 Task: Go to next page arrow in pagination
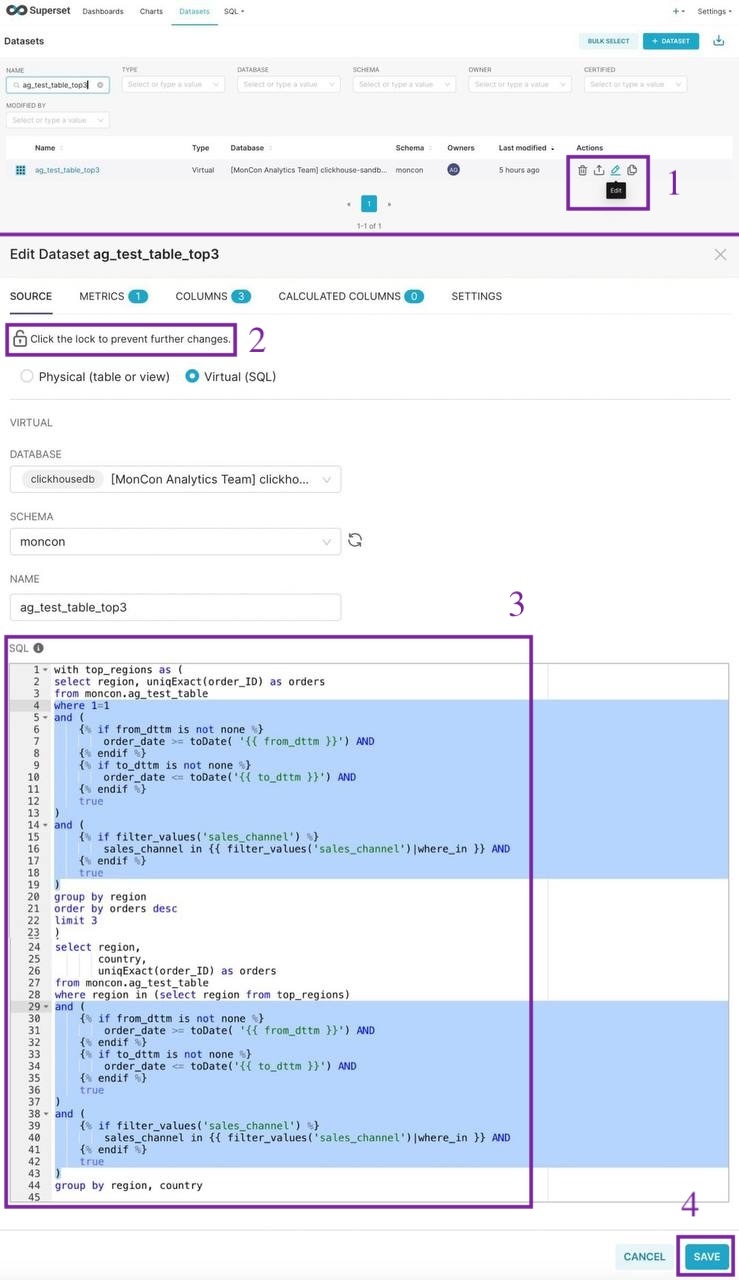coord(389,204)
